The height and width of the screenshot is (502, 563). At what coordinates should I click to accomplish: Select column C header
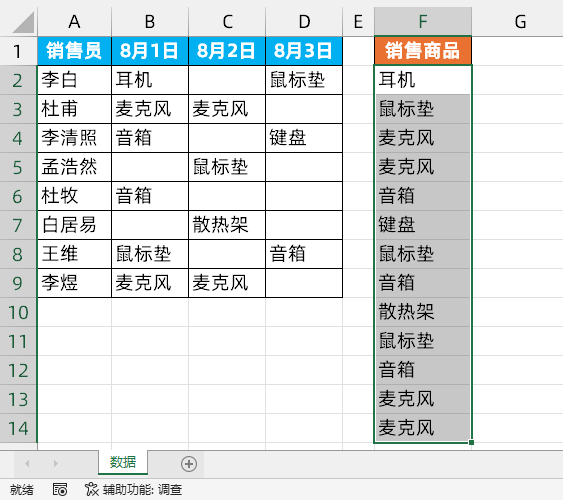pos(227,22)
